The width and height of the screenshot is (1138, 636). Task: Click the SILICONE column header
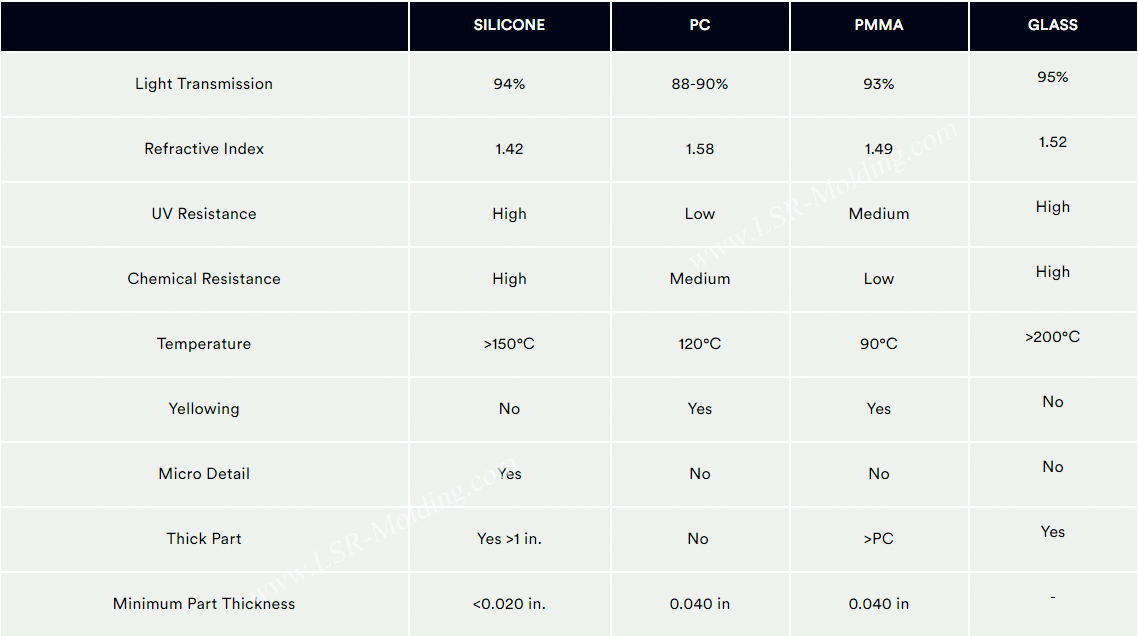509,25
